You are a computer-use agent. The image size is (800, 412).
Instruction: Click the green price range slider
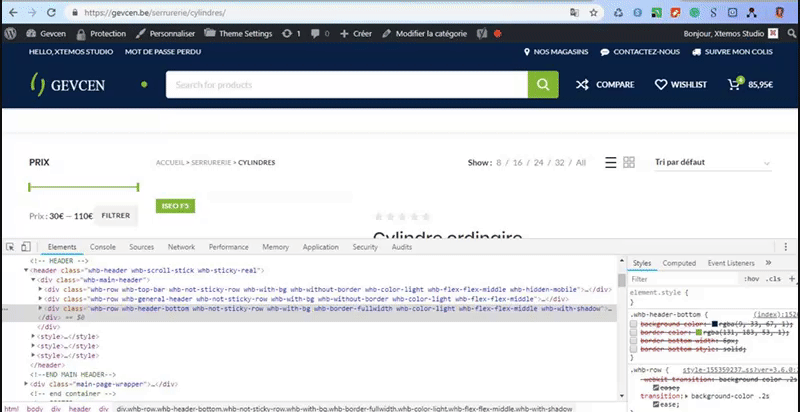coord(84,187)
